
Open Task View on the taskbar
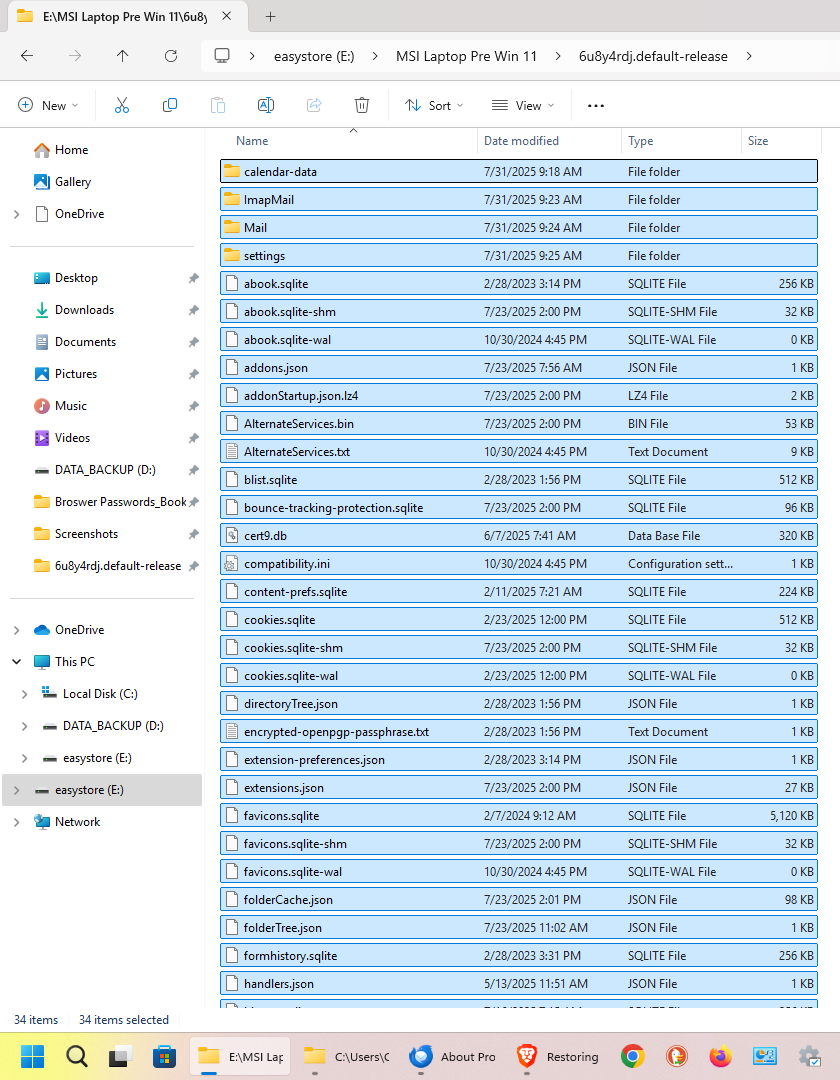[x=120, y=1056]
